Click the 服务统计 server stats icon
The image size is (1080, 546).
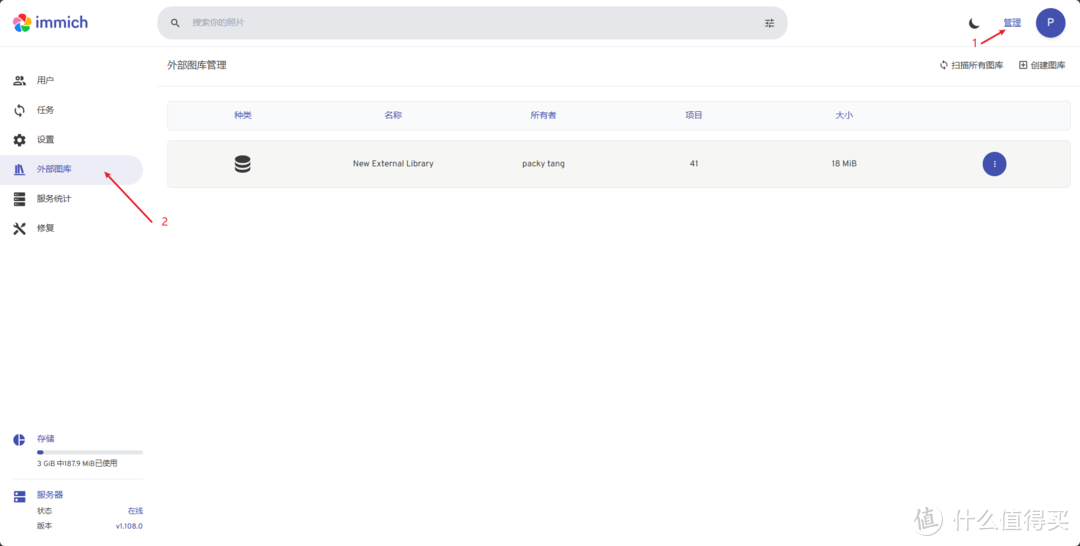coord(19,199)
